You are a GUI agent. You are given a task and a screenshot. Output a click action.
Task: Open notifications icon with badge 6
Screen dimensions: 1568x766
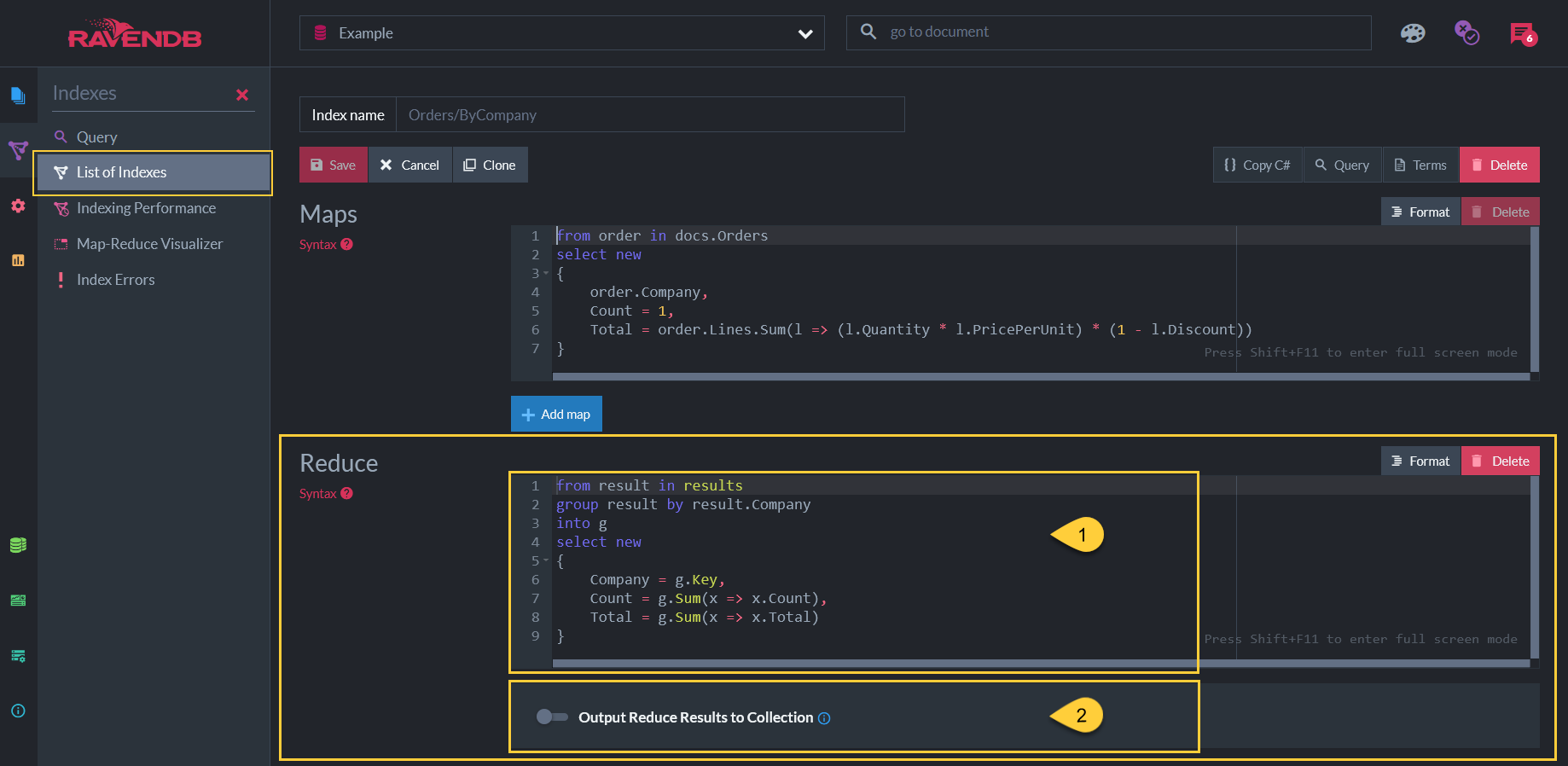coord(1523,34)
